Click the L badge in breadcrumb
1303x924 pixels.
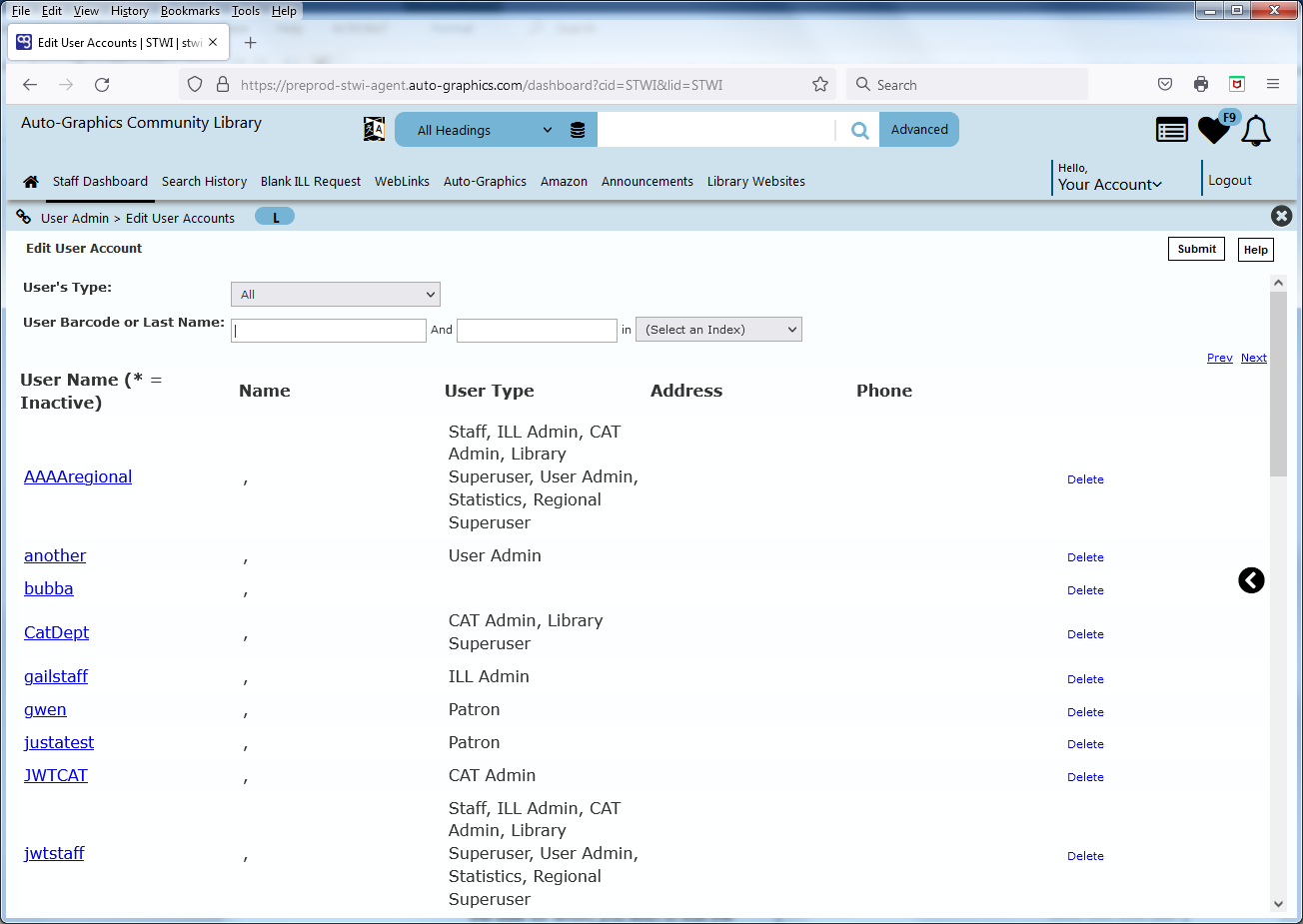click(x=275, y=217)
